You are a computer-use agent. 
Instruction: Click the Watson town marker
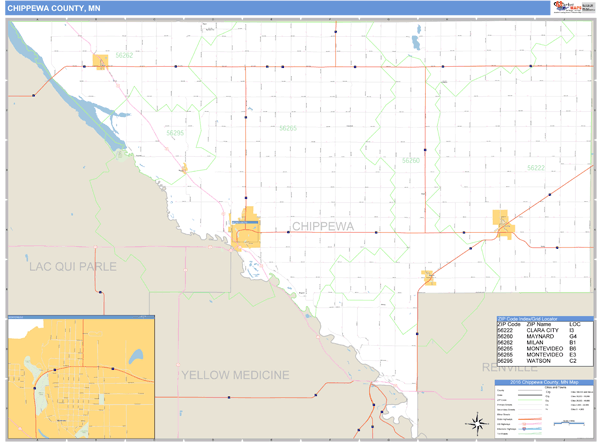[183, 168]
